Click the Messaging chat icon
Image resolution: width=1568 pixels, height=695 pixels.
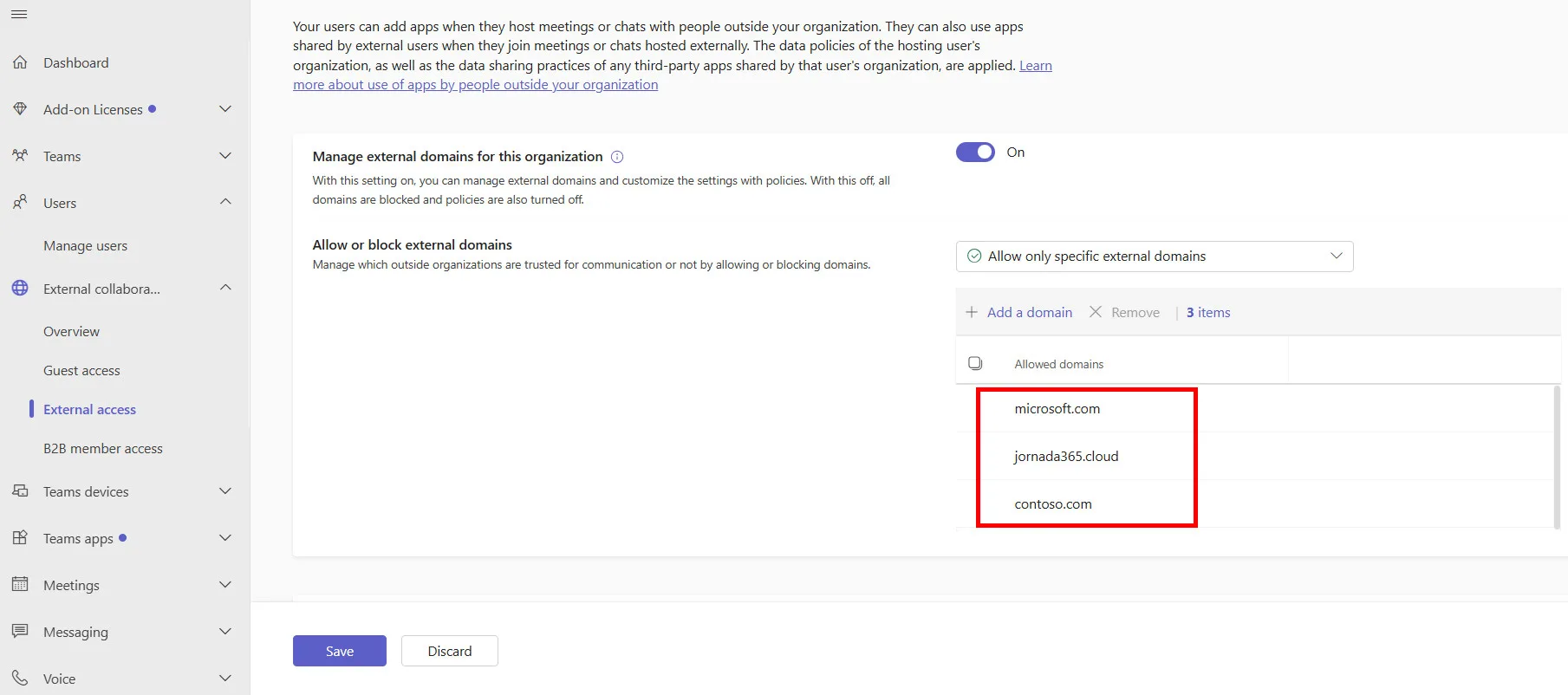point(20,632)
